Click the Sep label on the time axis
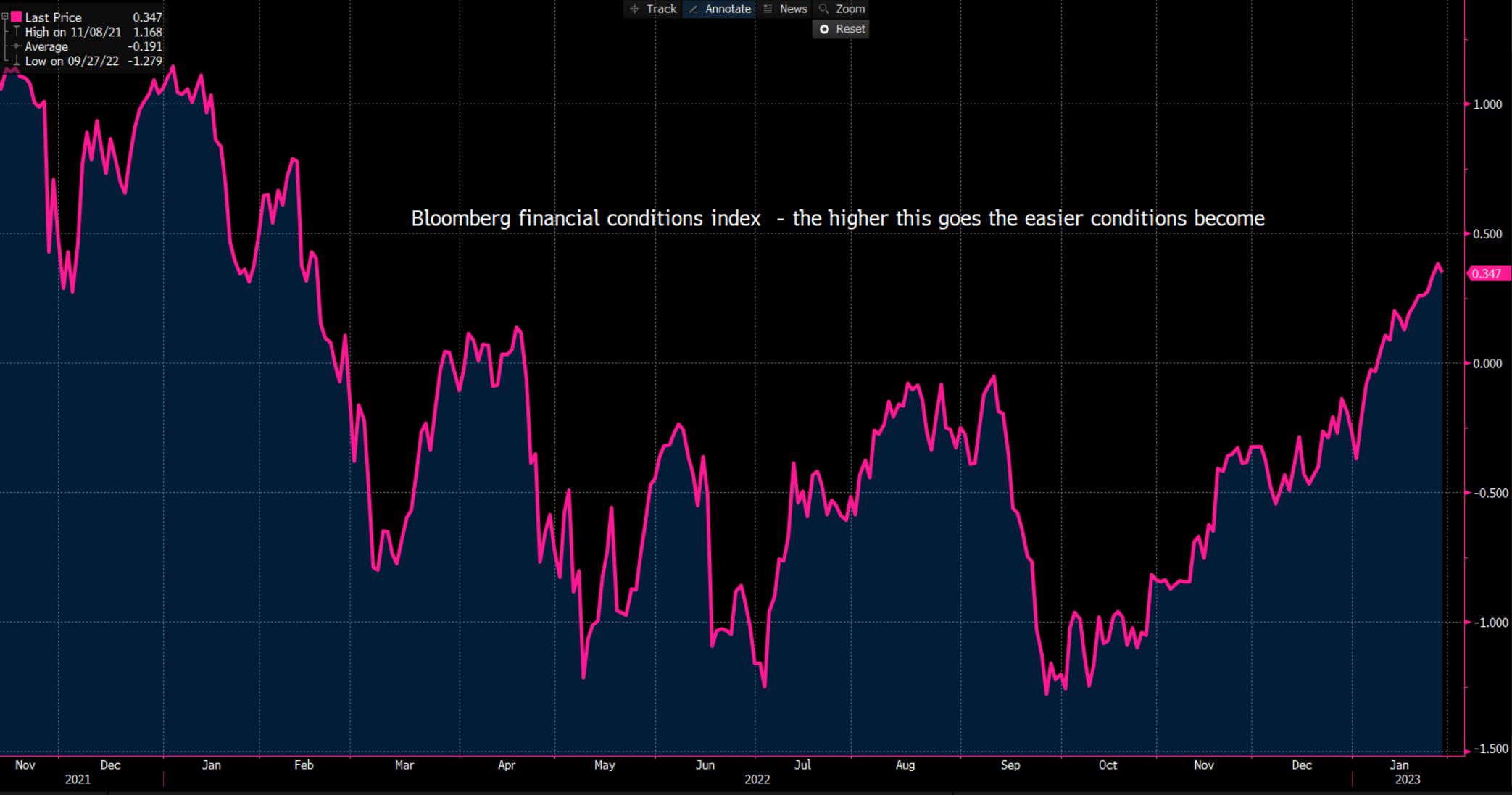Viewport: 1512px width, 795px height. coord(1010,765)
